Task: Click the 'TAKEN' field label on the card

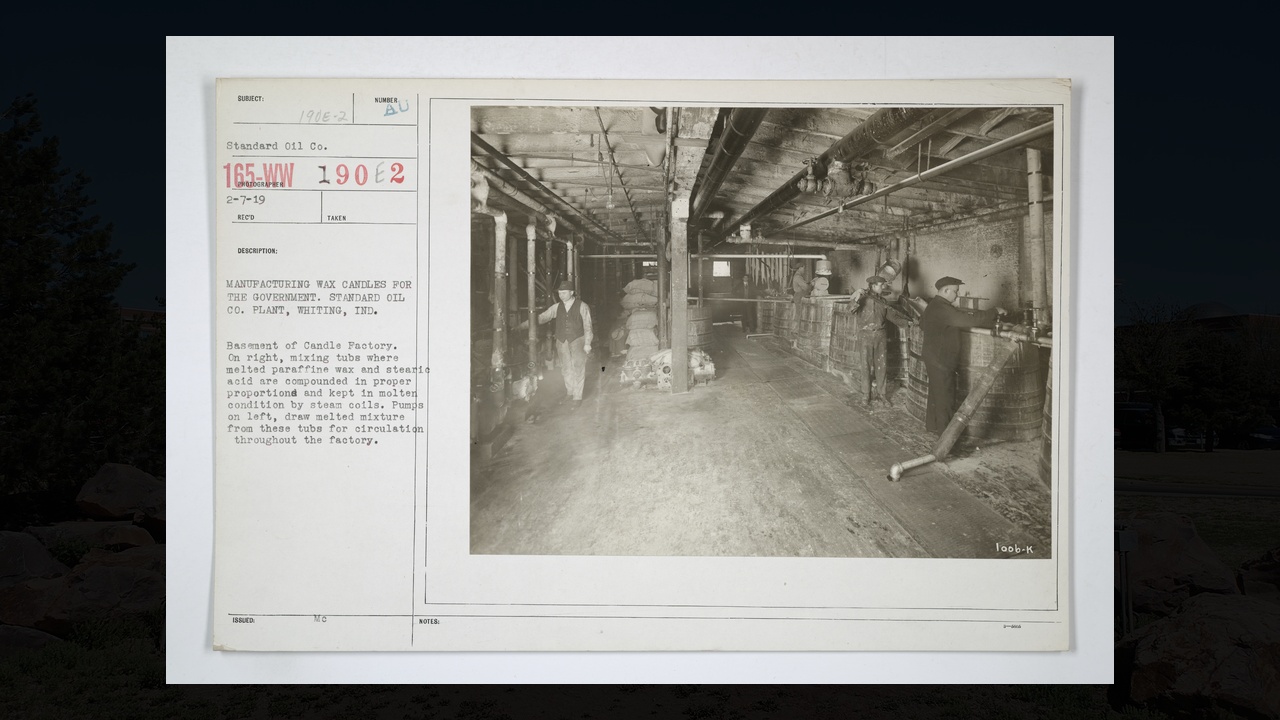Action: pos(336,218)
